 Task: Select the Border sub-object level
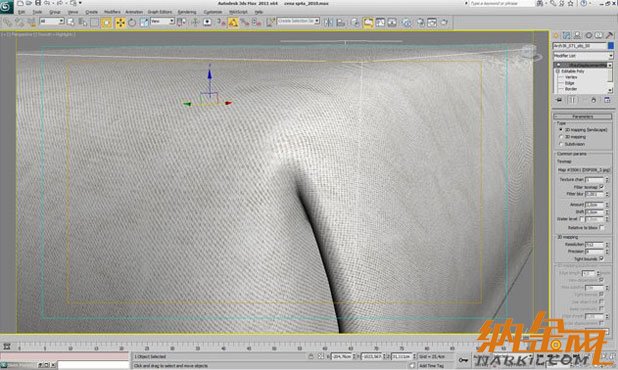(571, 89)
